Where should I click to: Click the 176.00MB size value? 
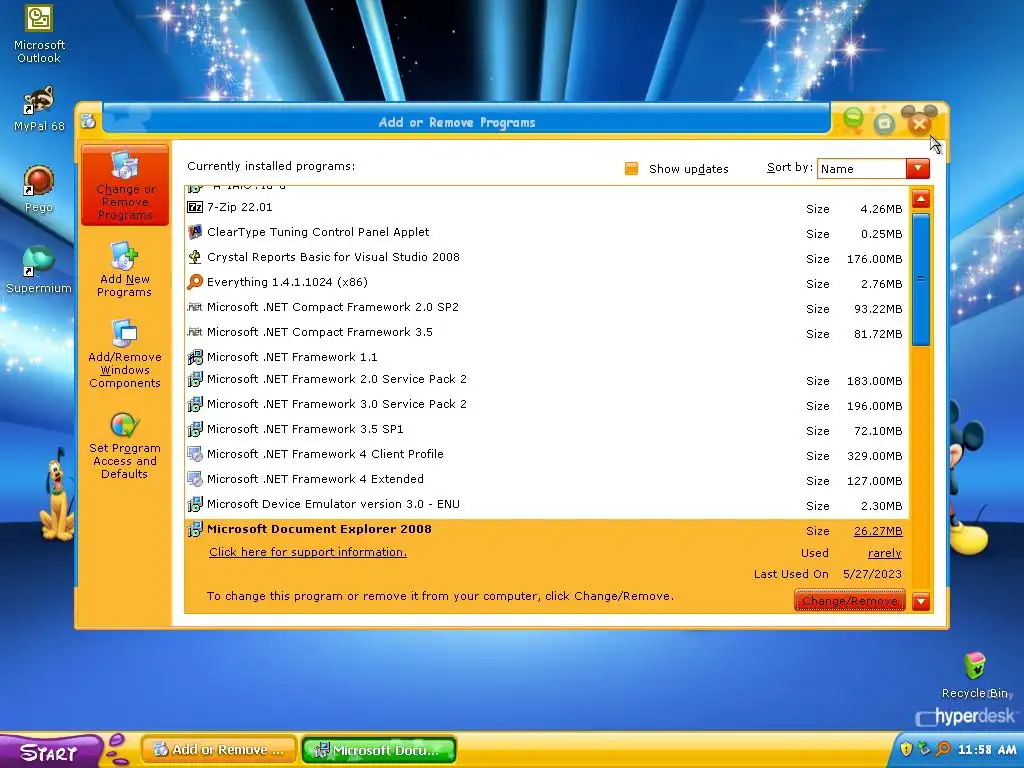click(x=874, y=259)
